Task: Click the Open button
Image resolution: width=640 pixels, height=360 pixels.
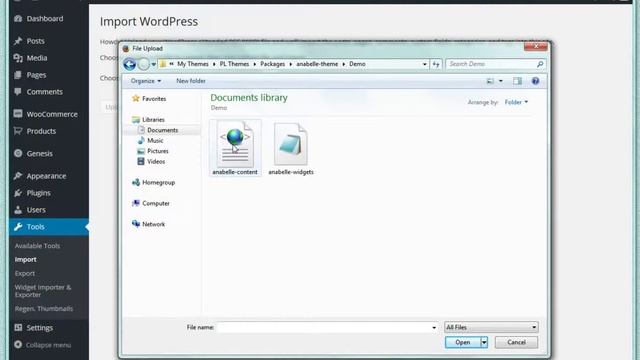Action: tap(463, 342)
